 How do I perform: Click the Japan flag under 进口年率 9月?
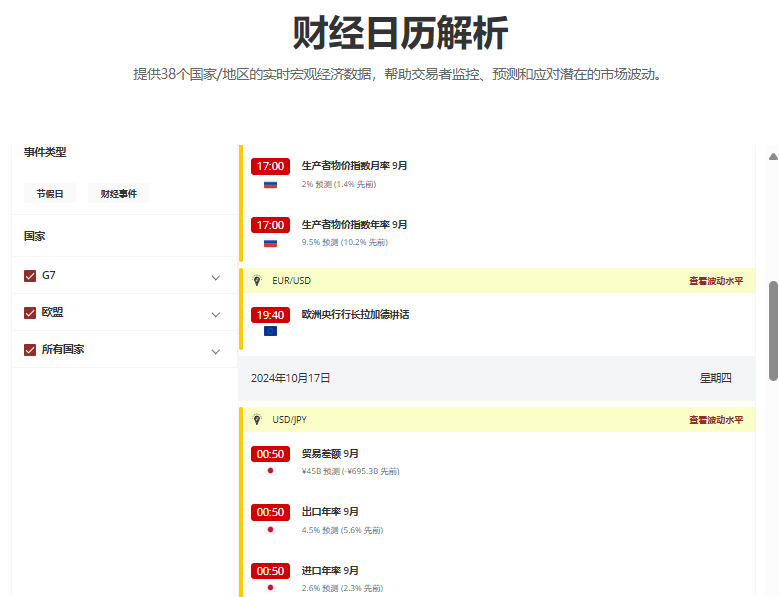pos(270,588)
